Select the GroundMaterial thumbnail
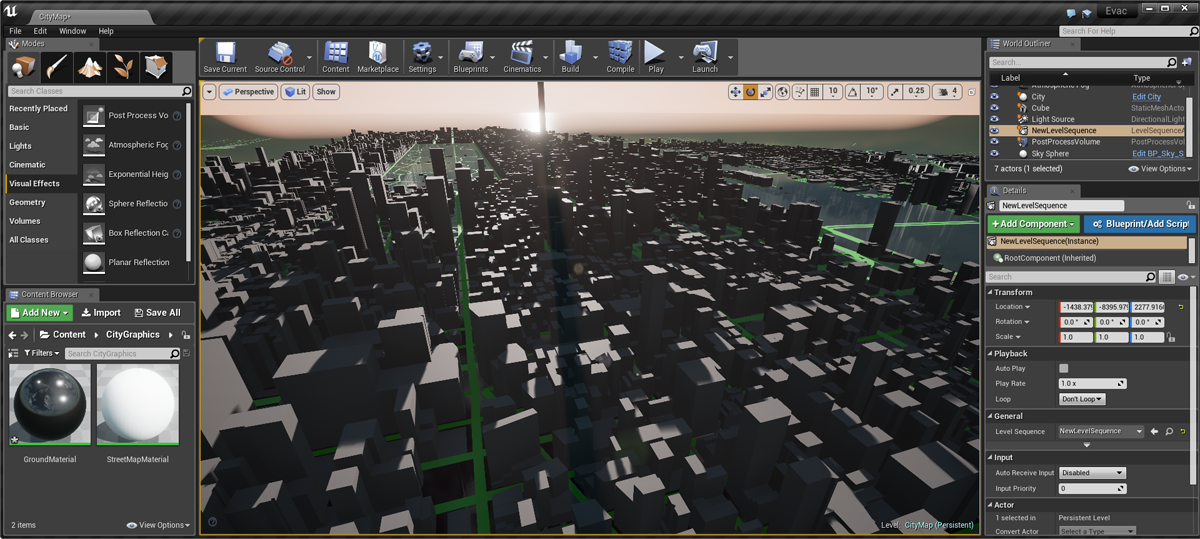The height and width of the screenshot is (539, 1200). tap(50, 404)
